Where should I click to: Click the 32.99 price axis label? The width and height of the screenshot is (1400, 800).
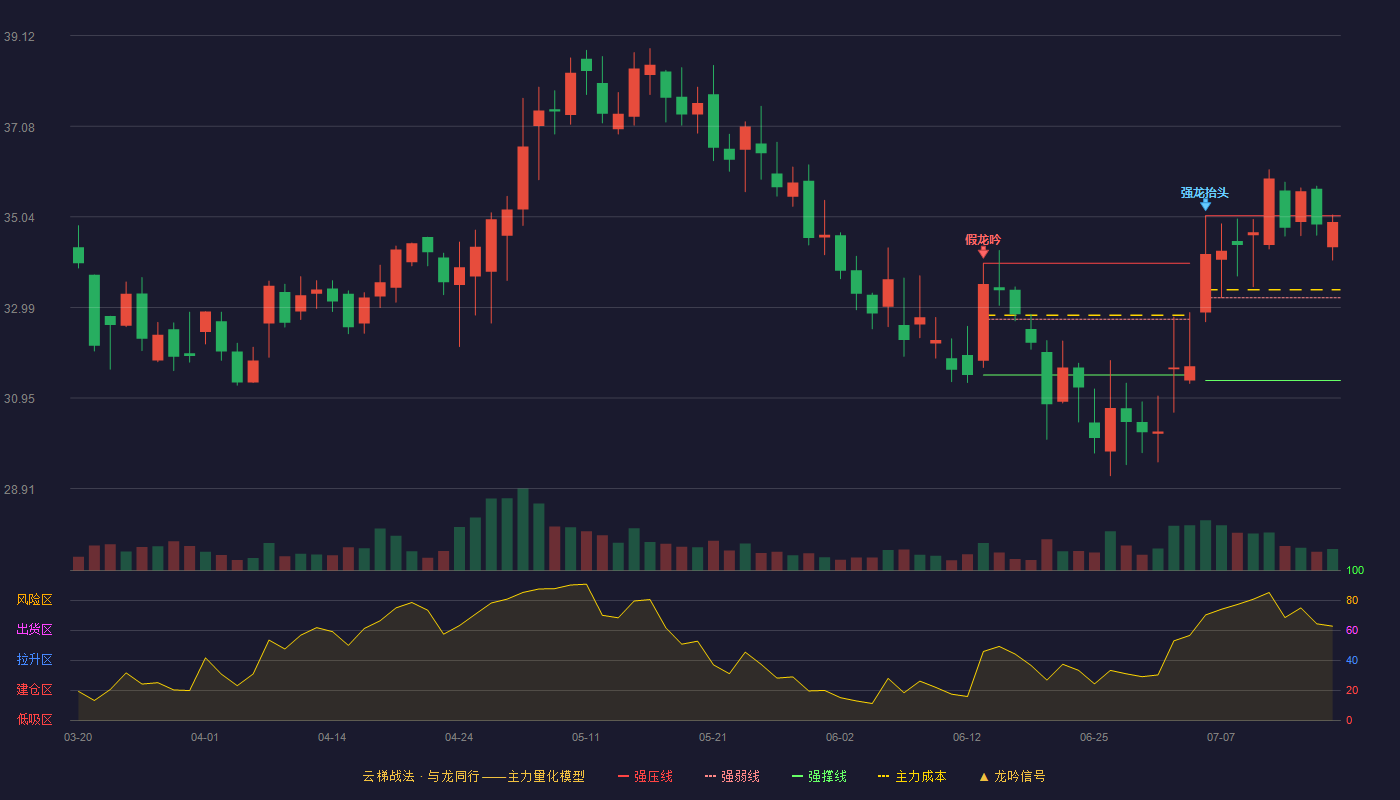(19, 308)
